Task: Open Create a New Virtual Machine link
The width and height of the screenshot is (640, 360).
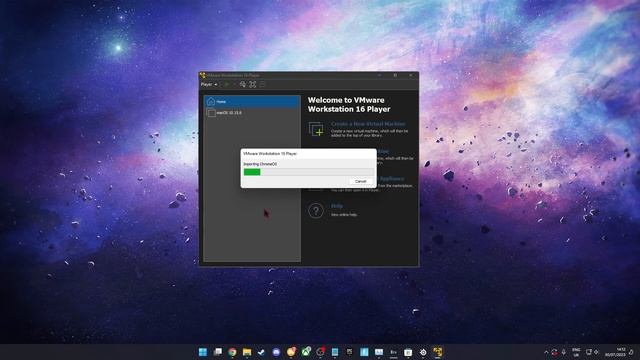Action: pyautogui.click(x=368, y=124)
